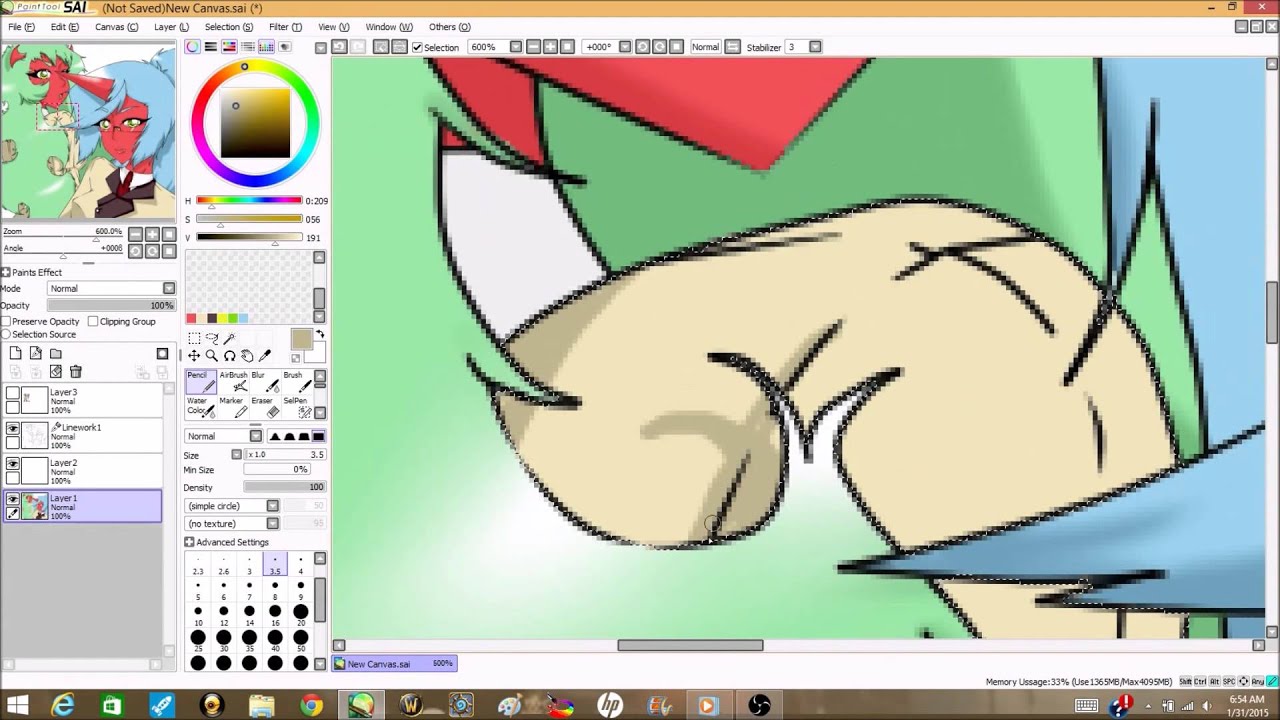Pick the Magic Wand tool
Image resolution: width=1280 pixels, height=720 pixels.
pos(229,338)
